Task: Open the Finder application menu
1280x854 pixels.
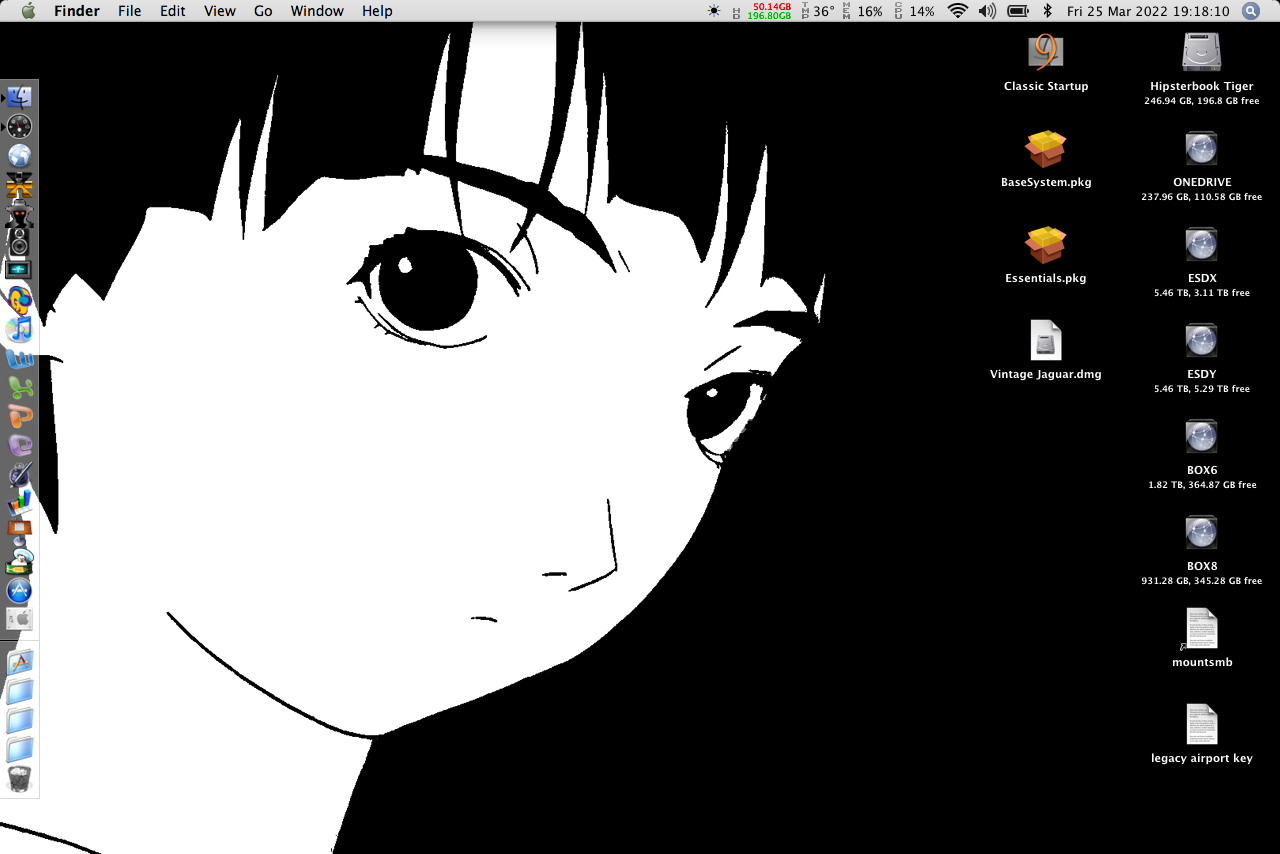Action: 77,11
